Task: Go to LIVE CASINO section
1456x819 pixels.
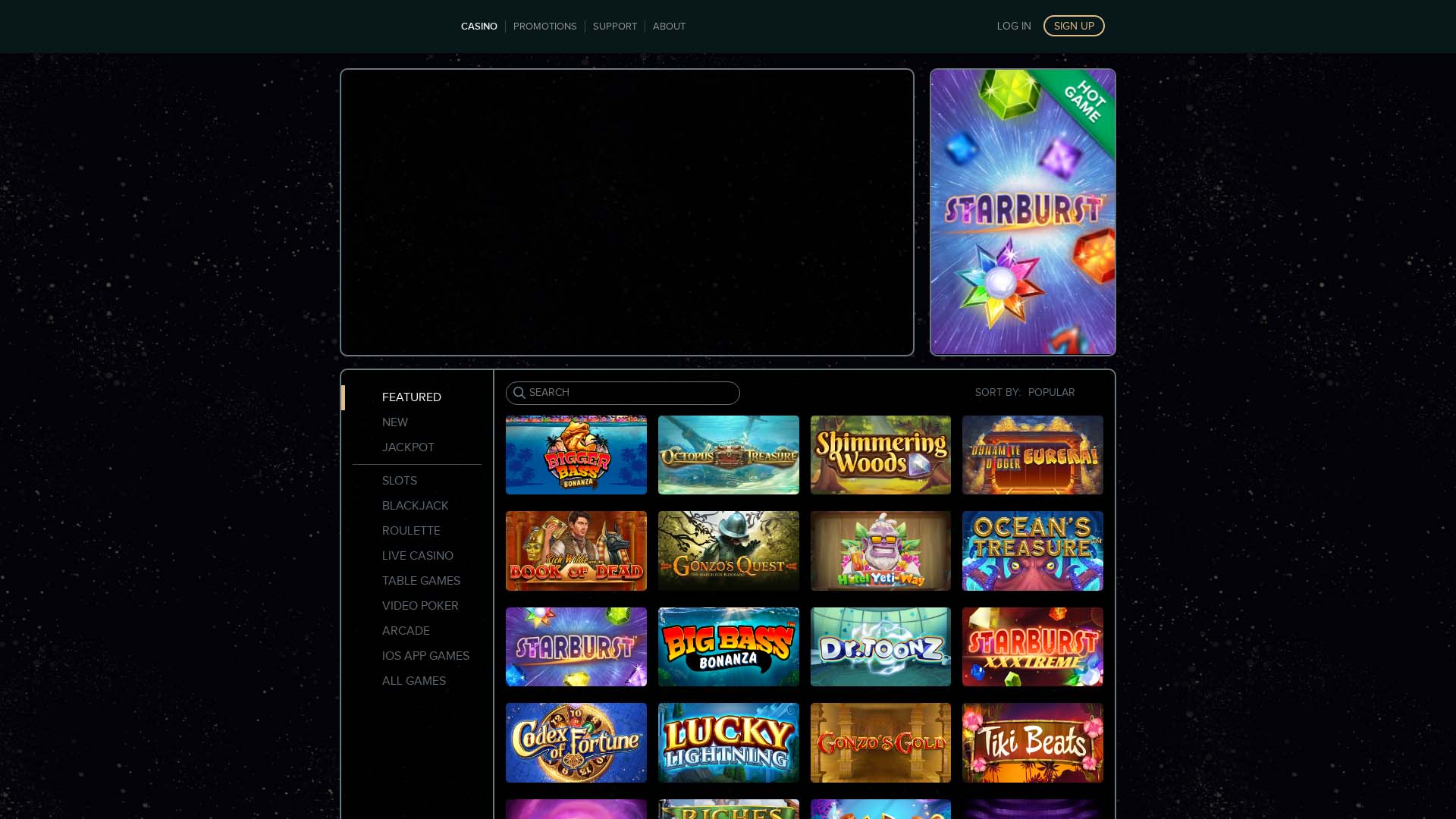Action: 417,555
